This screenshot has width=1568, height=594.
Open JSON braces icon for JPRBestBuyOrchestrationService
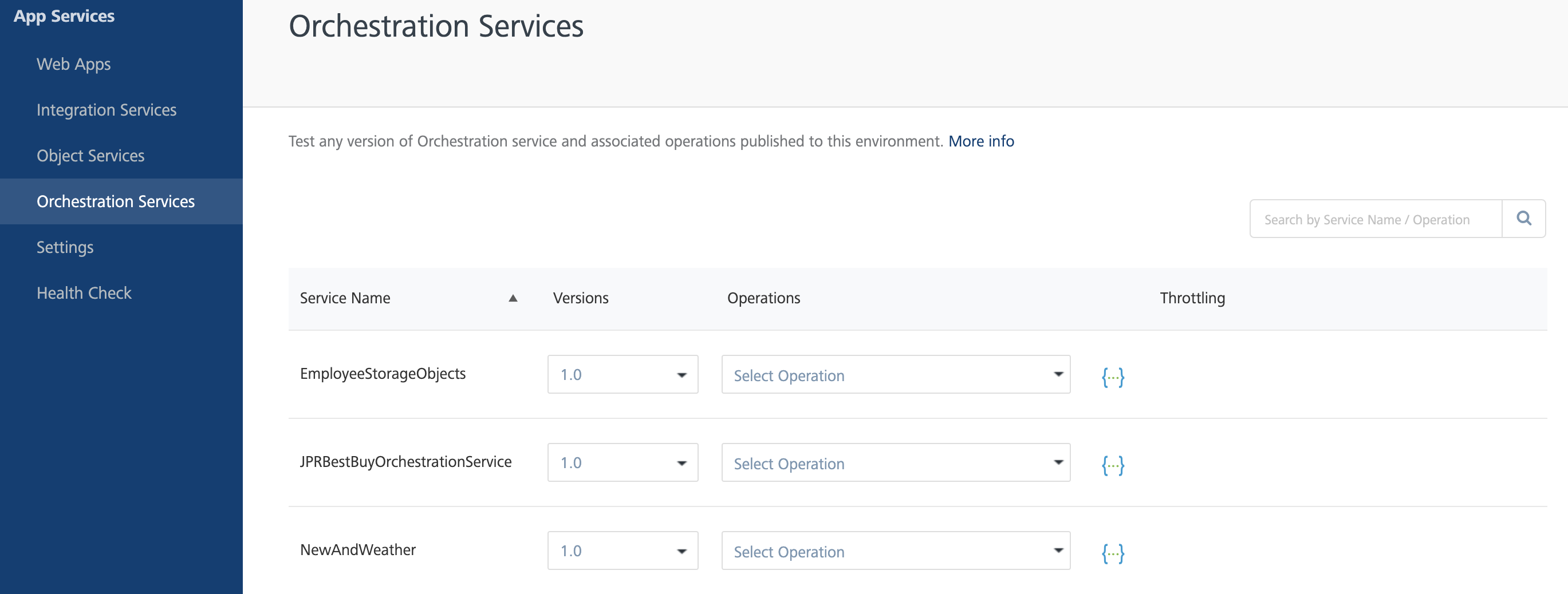(x=1113, y=465)
